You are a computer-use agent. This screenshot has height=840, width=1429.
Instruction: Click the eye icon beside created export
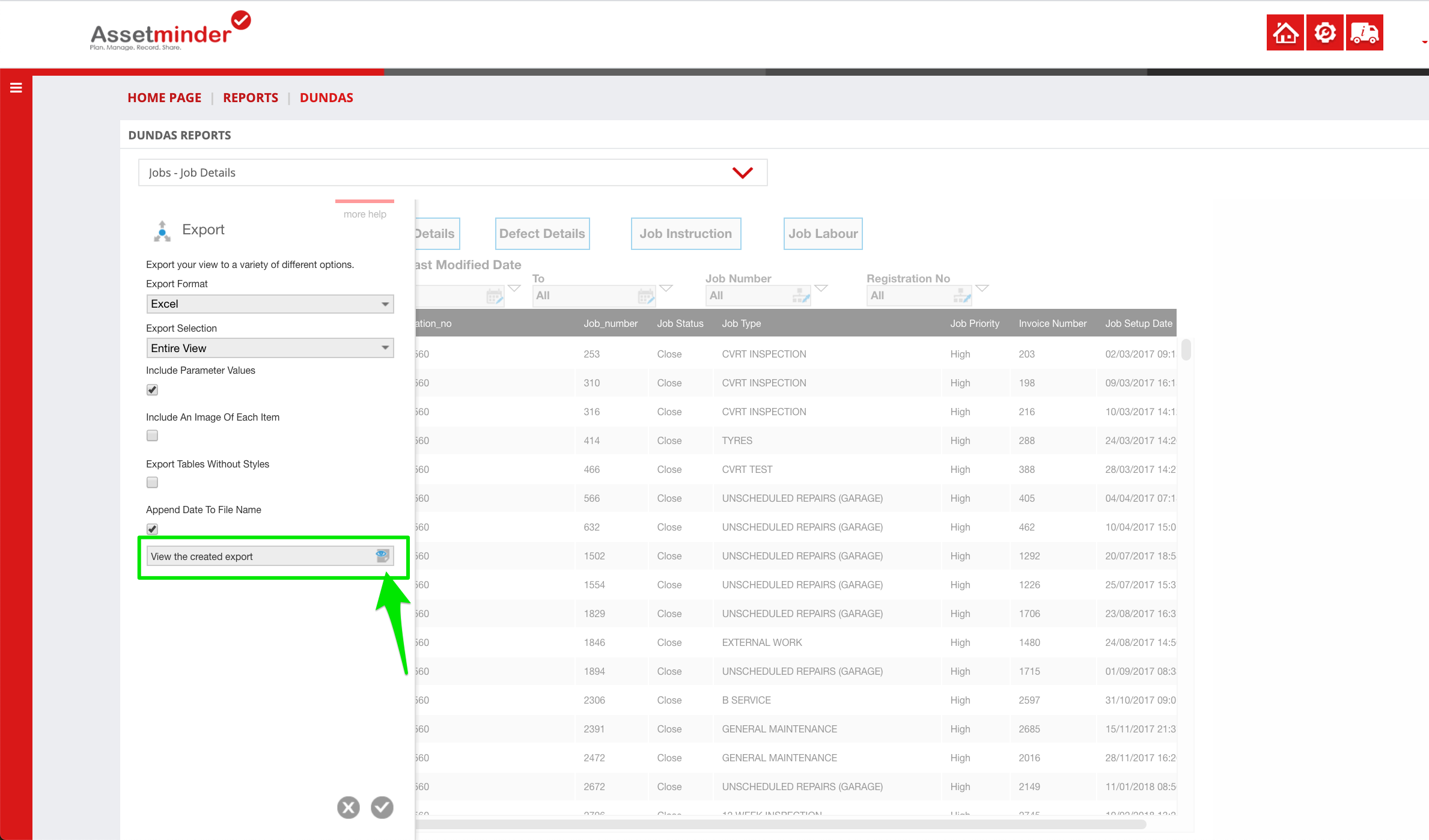[x=382, y=555]
